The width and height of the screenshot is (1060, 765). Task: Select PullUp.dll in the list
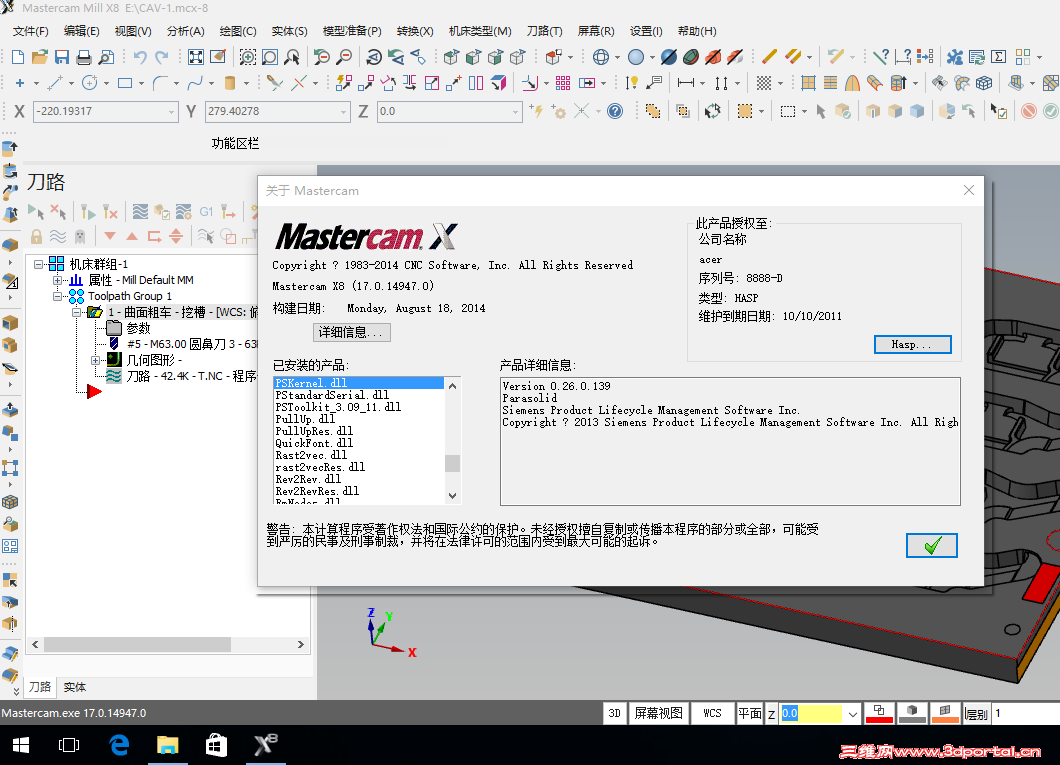click(x=305, y=419)
